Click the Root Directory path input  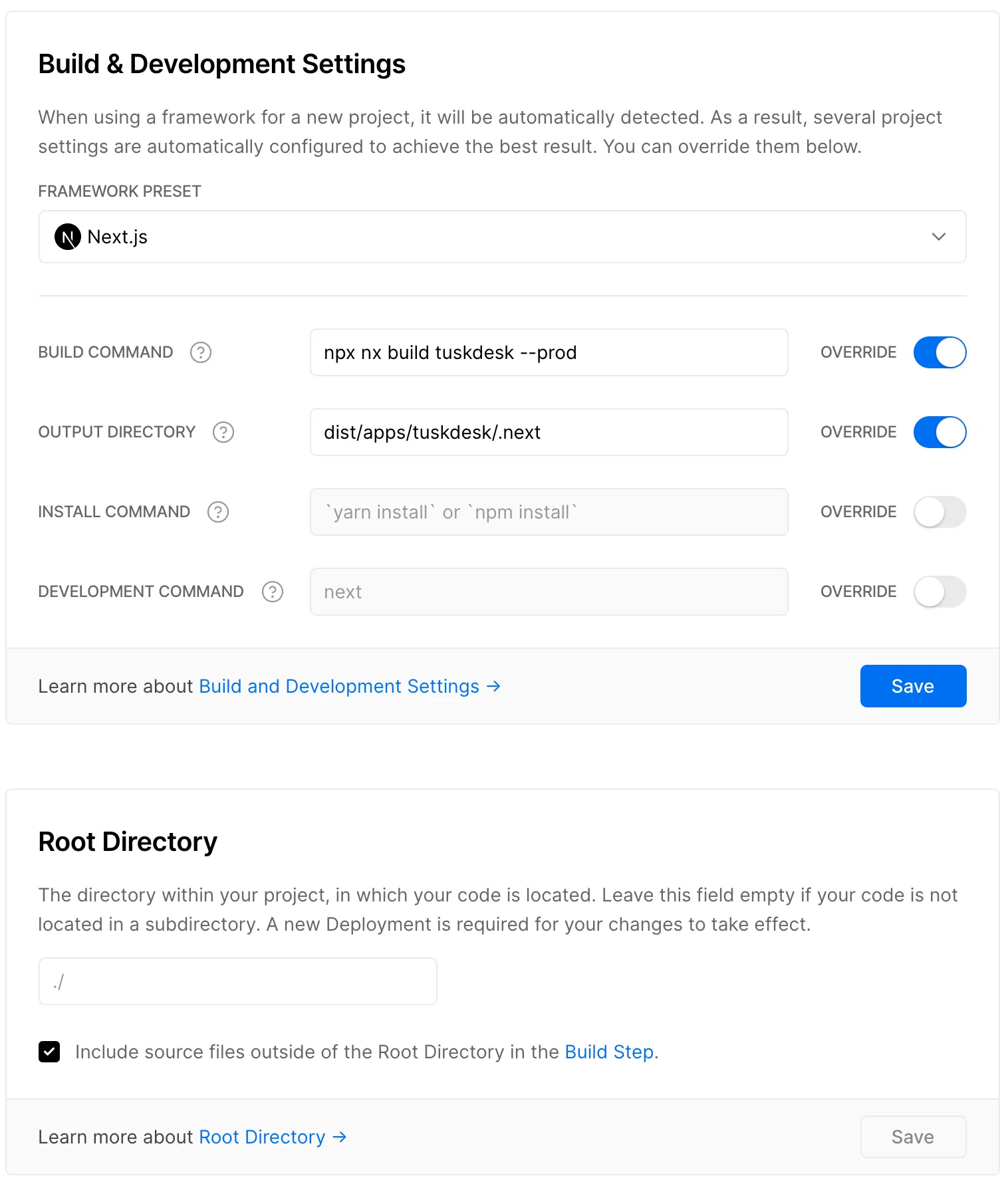pyautogui.click(x=237, y=981)
